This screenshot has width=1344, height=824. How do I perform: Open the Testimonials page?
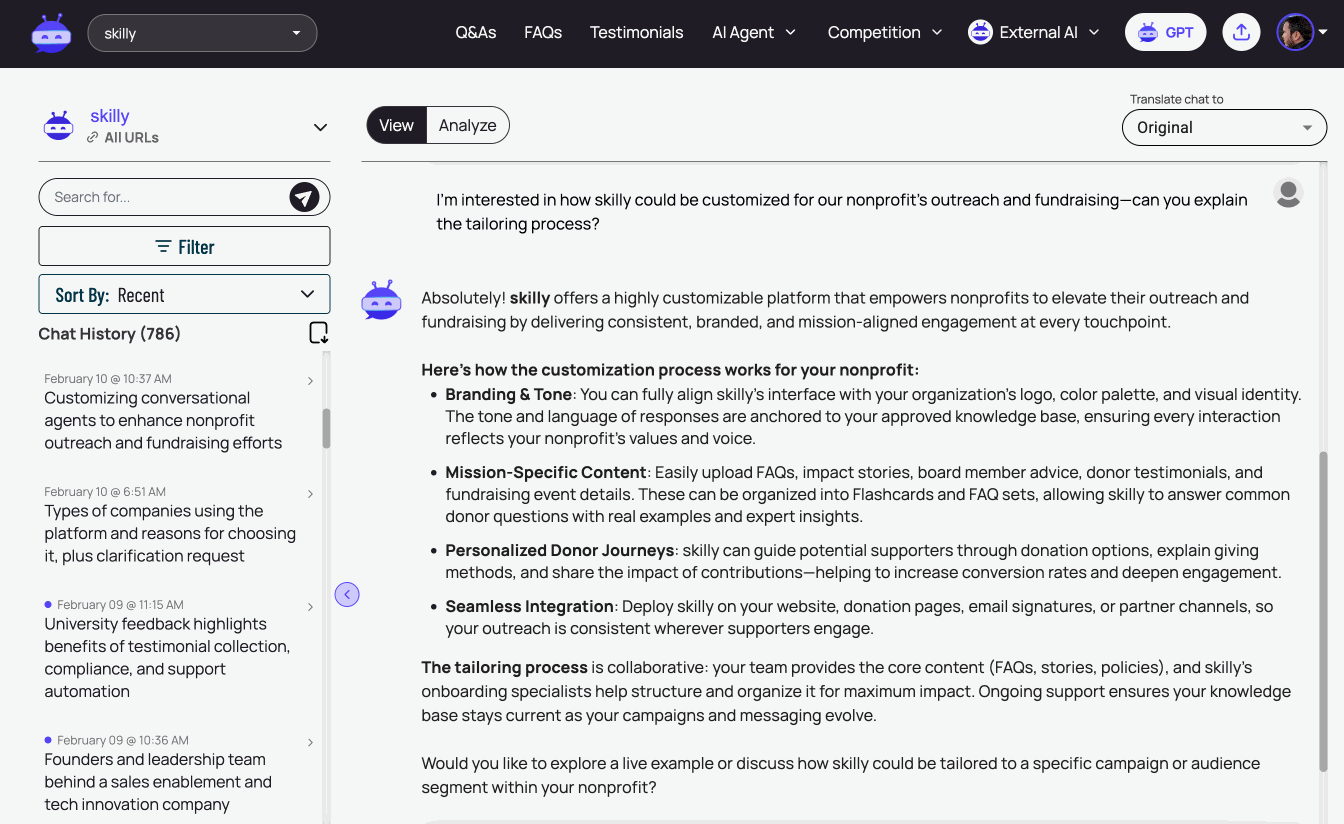tap(637, 32)
